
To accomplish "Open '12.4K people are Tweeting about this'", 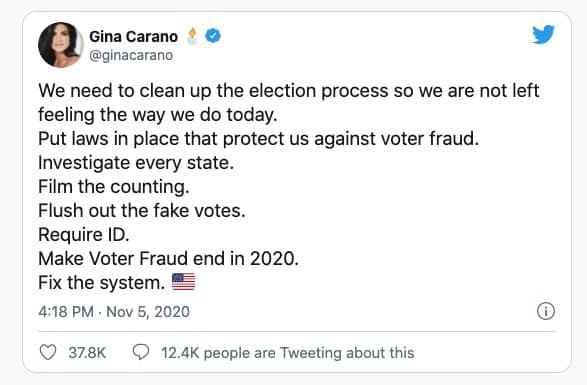I will 288,353.
